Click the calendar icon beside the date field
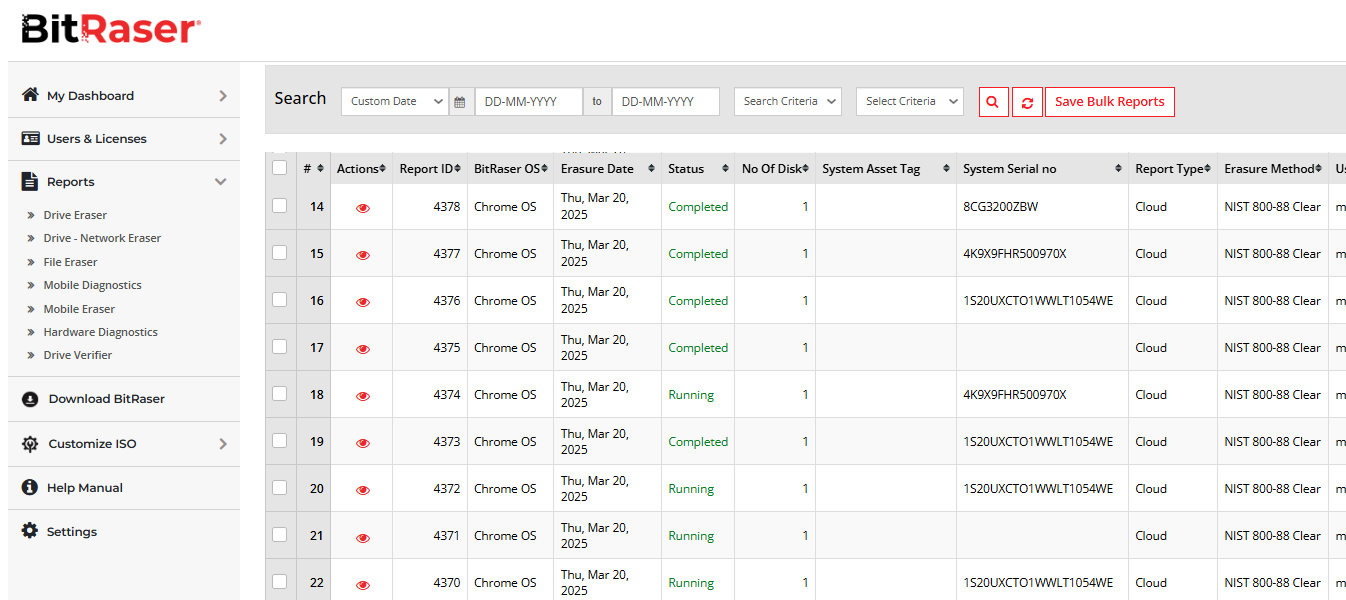 tap(460, 102)
